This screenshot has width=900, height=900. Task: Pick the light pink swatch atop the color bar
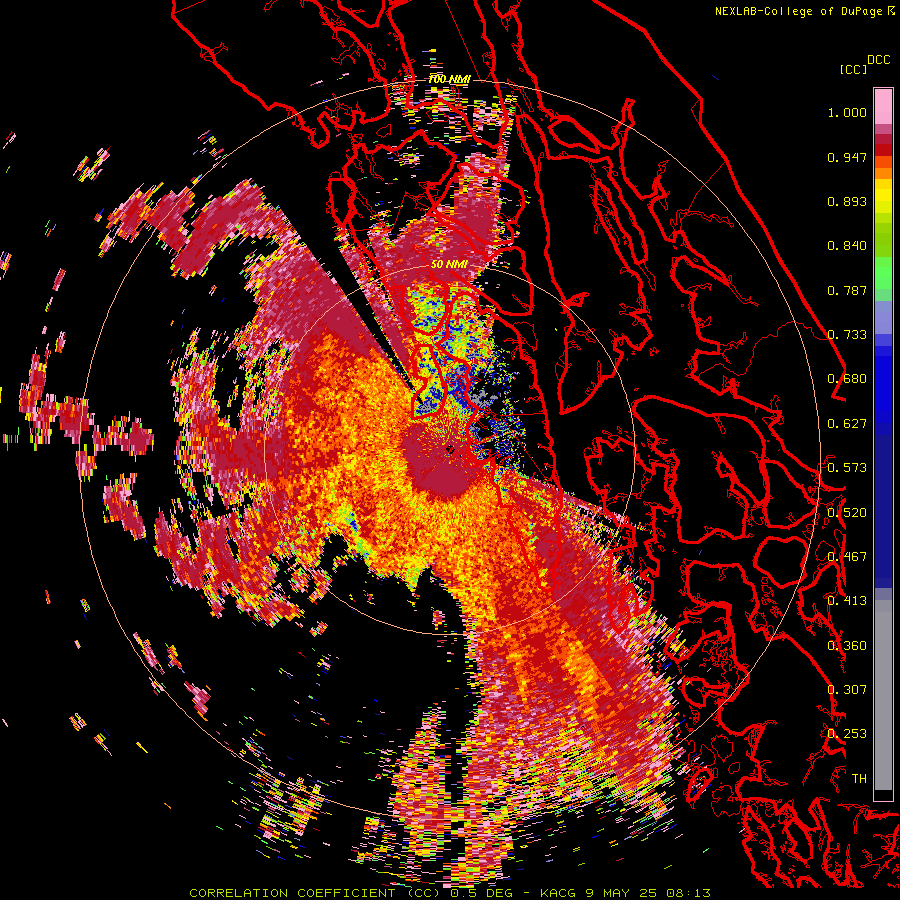click(883, 106)
